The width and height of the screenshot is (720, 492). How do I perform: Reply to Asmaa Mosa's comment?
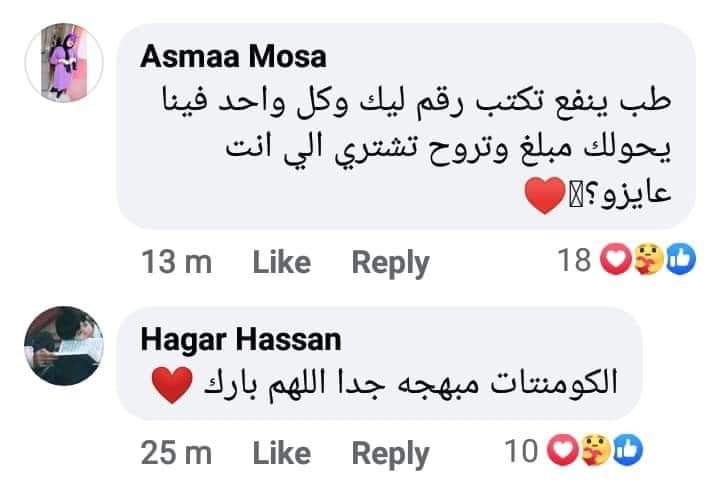tap(391, 262)
